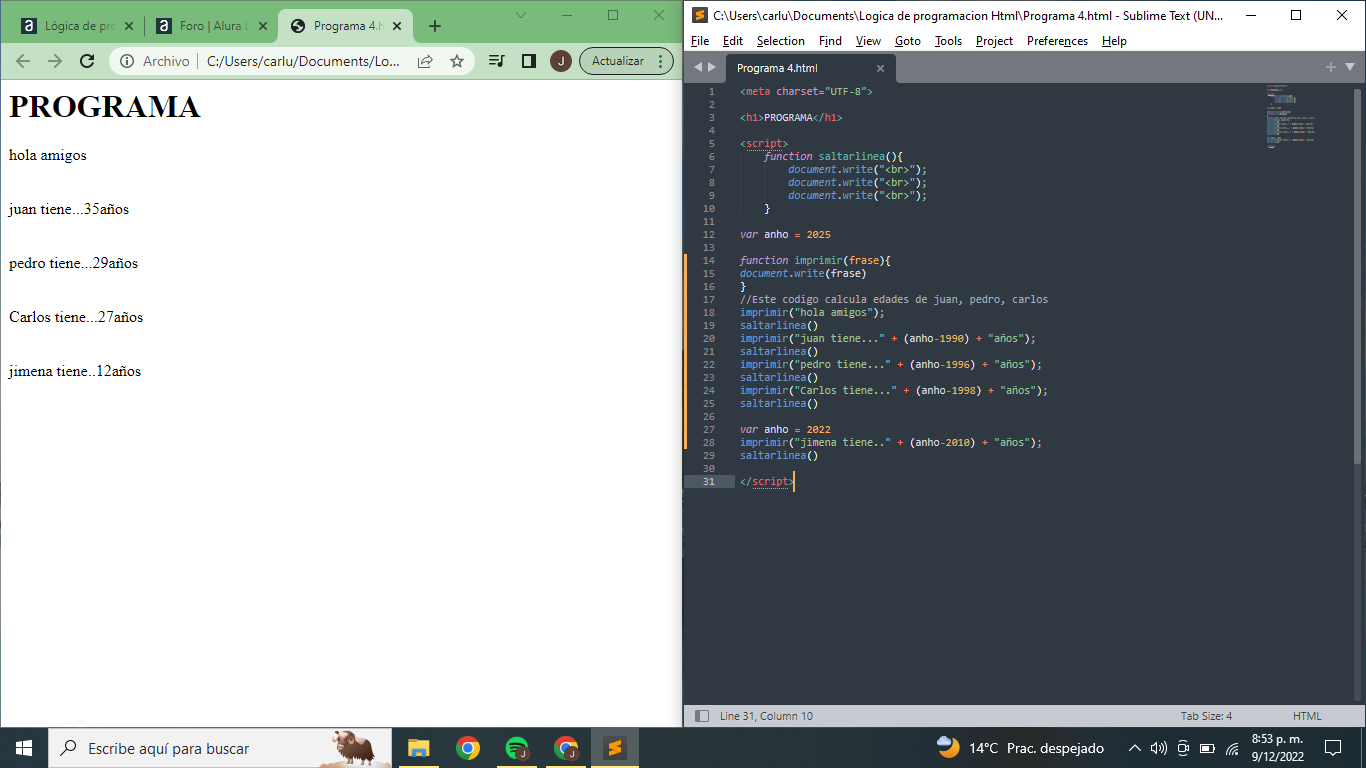Click the Chrome address bar URL
1366x768 pixels.
coord(303,61)
